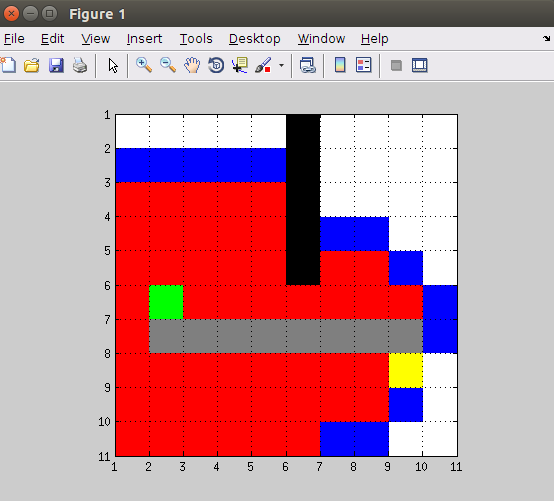Activate the Data Cursor tool
Viewport: 554px width, 501px height.
(240, 65)
